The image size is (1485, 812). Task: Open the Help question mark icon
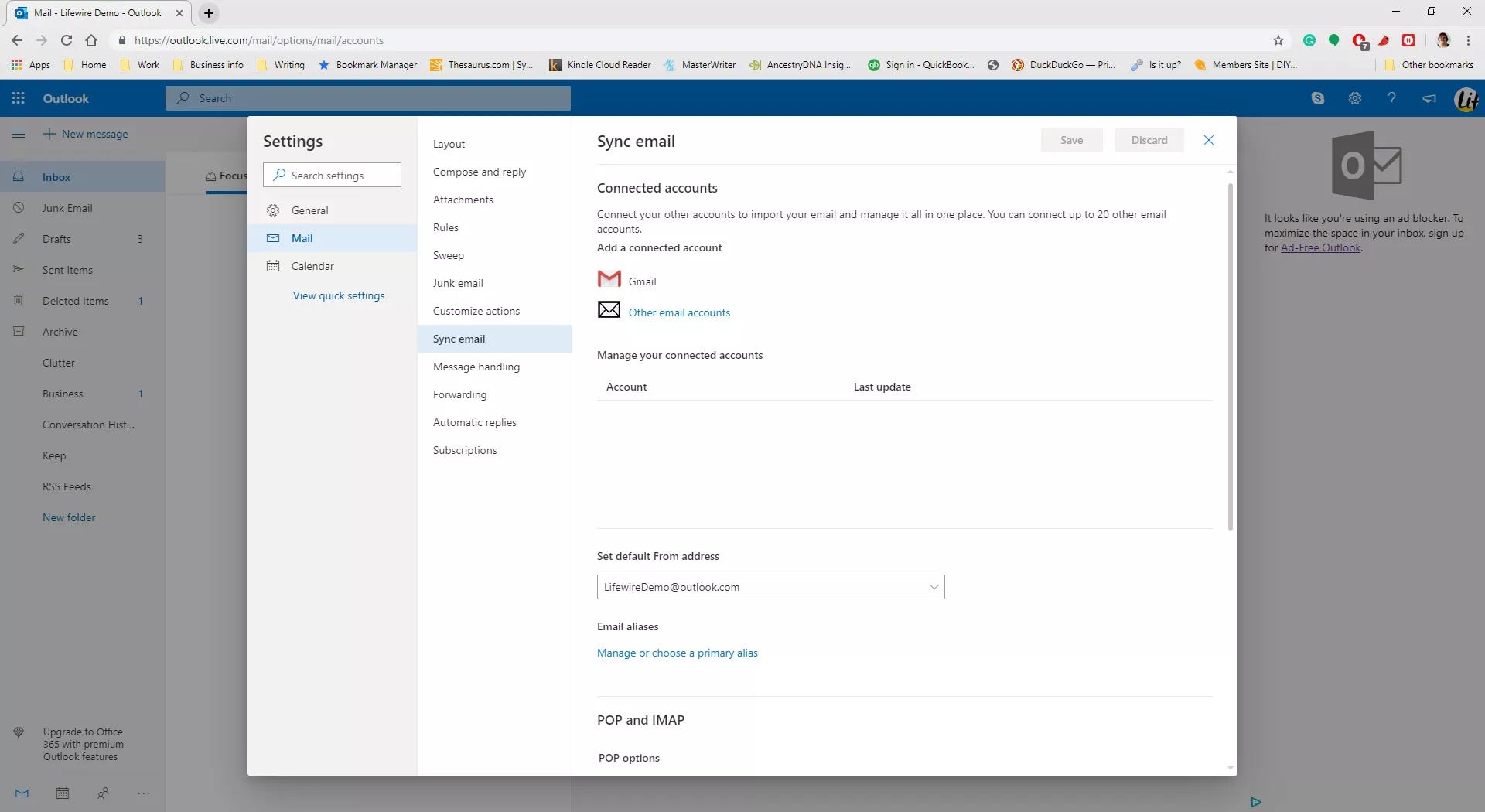point(1391,98)
